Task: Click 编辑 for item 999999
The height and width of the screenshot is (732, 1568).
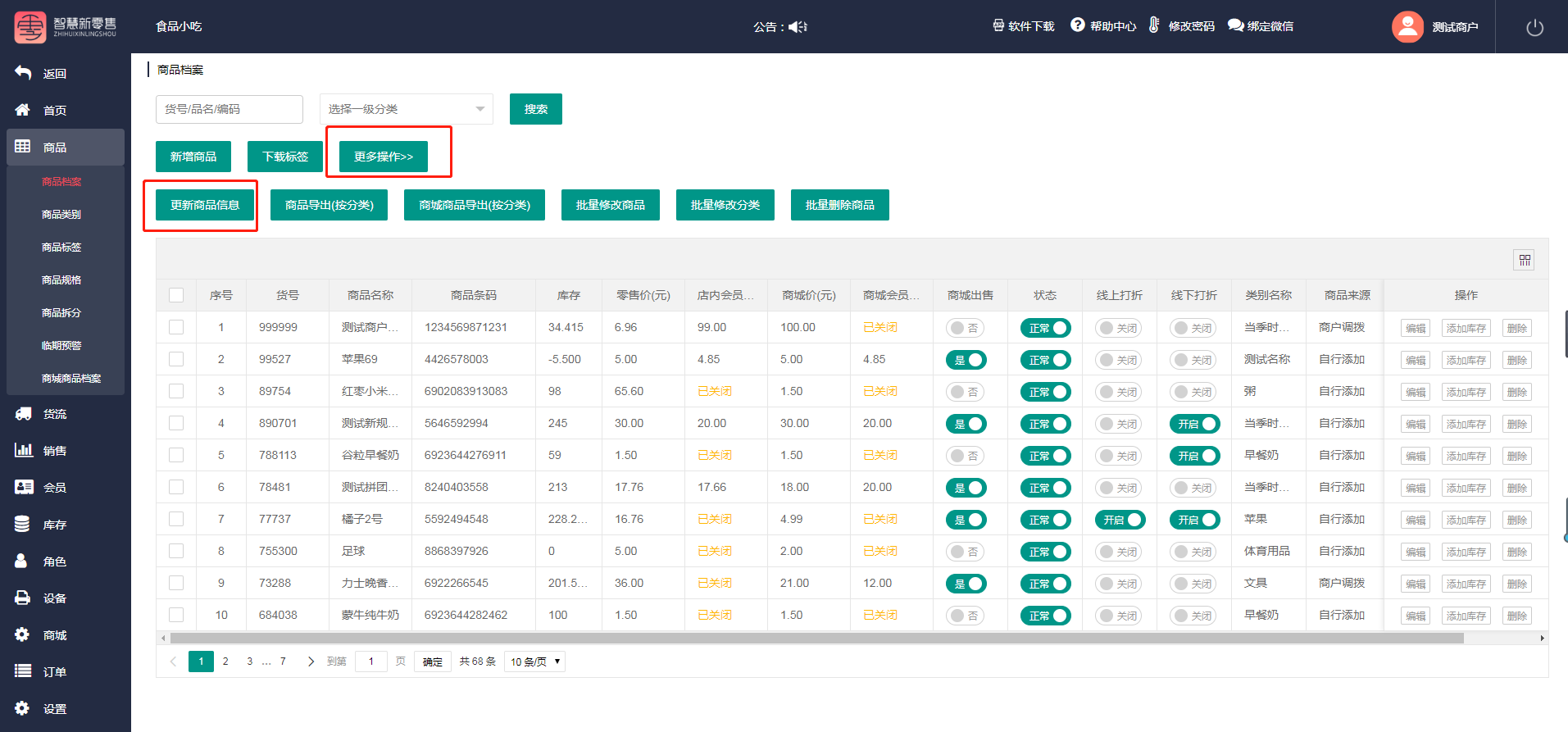Action: (1416, 328)
